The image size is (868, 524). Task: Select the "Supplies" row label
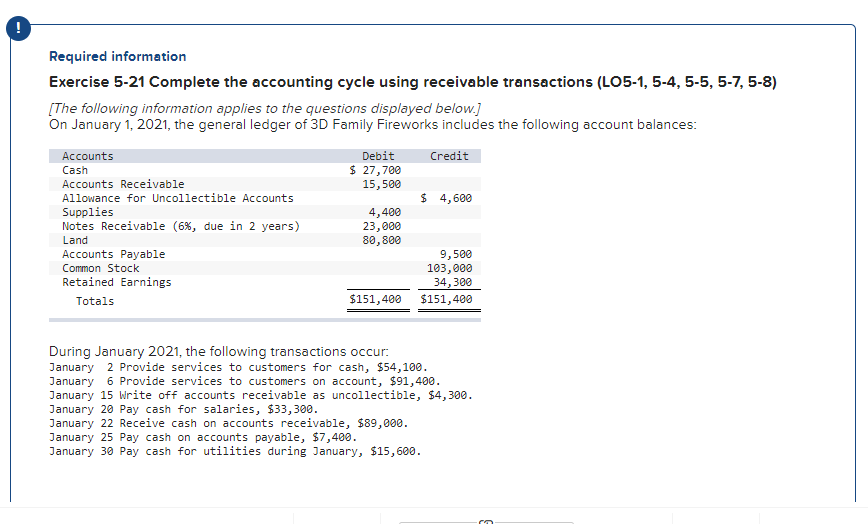pyautogui.click(x=87, y=212)
